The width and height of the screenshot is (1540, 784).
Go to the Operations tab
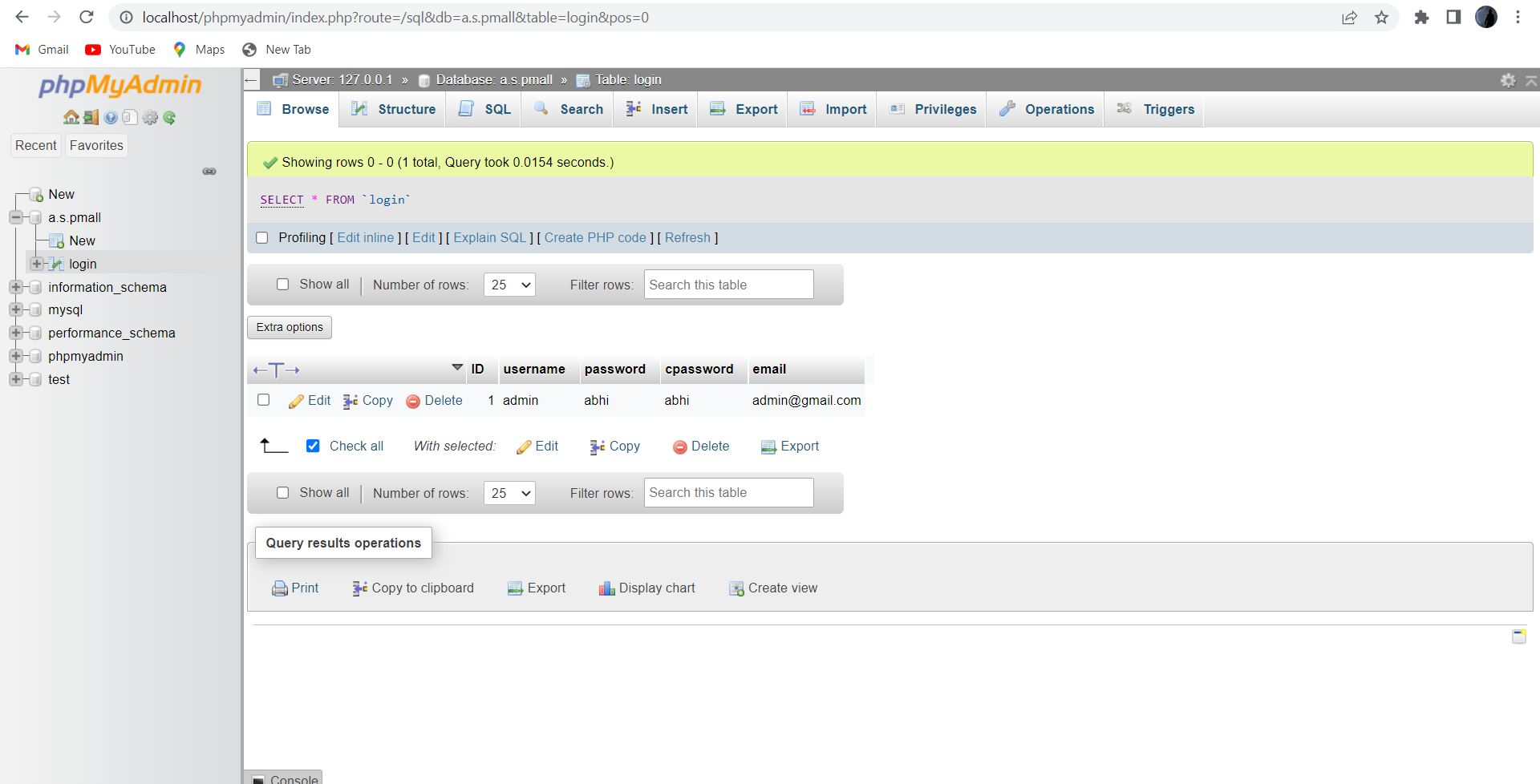coord(1046,109)
